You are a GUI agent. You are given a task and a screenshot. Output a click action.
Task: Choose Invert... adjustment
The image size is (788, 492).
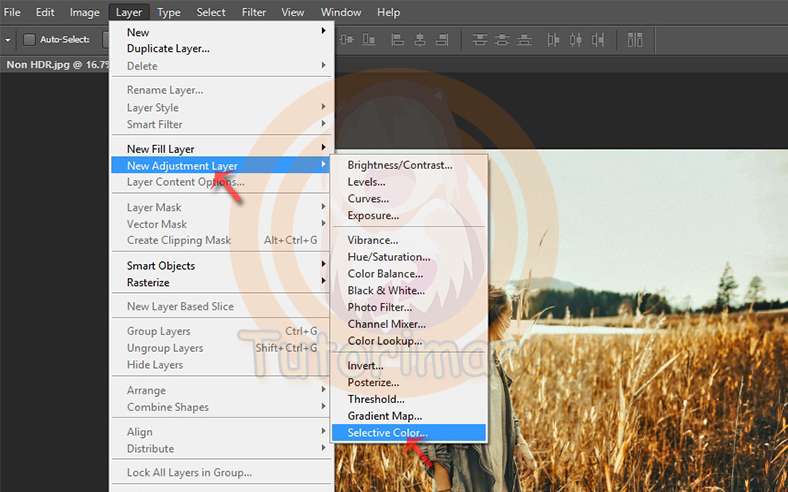(x=409, y=365)
